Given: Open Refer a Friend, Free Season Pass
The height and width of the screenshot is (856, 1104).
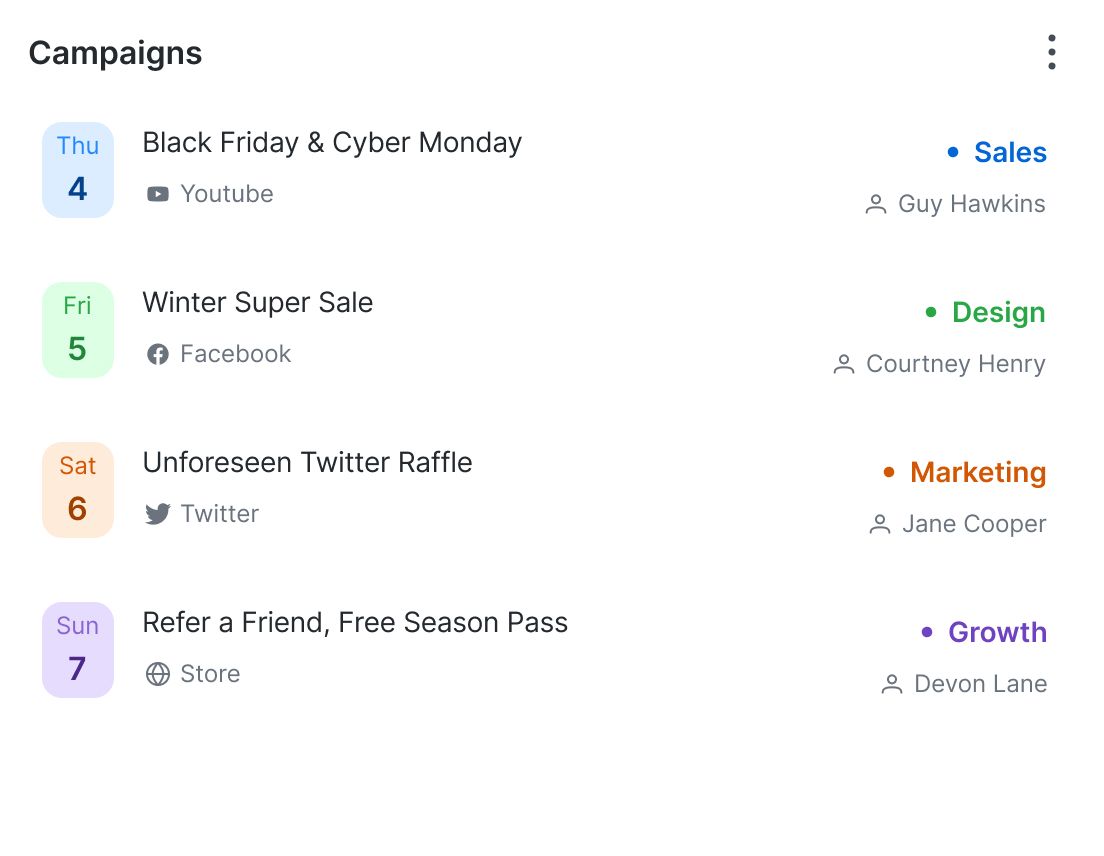Looking at the screenshot, I should (355, 623).
